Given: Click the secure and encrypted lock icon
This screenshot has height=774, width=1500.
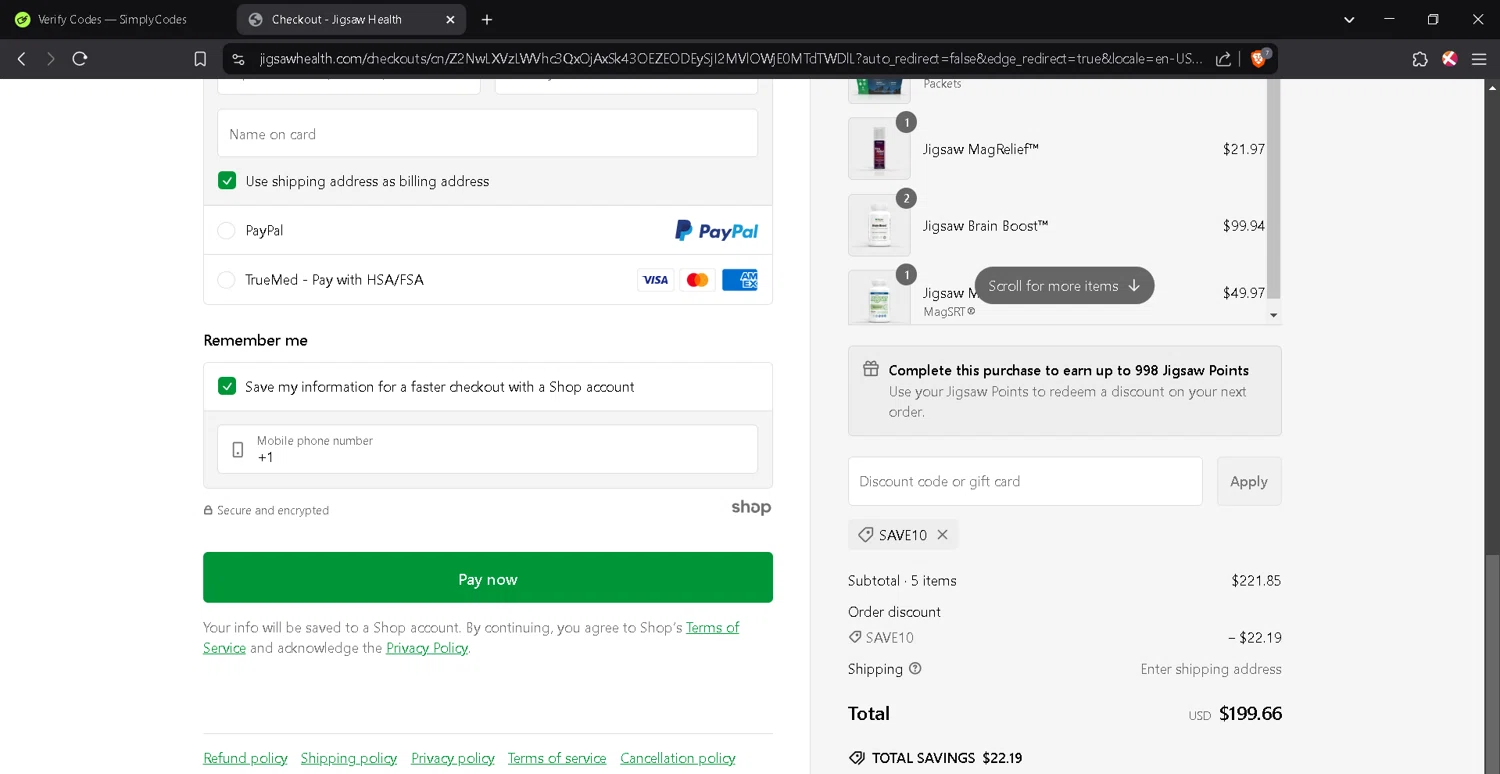Looking at the screenshot, I should (208, 510).
